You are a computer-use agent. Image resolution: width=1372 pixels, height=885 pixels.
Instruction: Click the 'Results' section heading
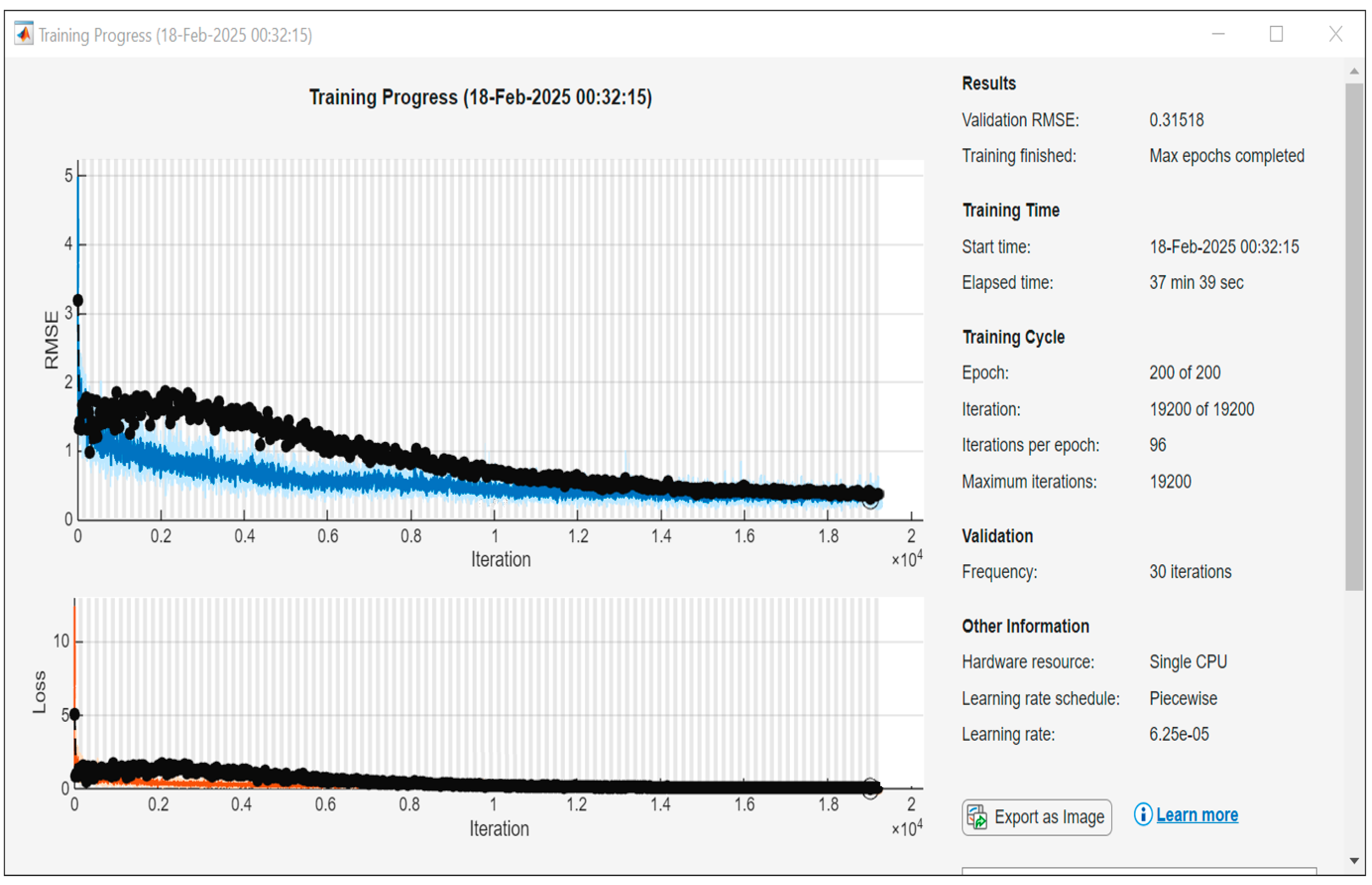(x=988, y=83)
